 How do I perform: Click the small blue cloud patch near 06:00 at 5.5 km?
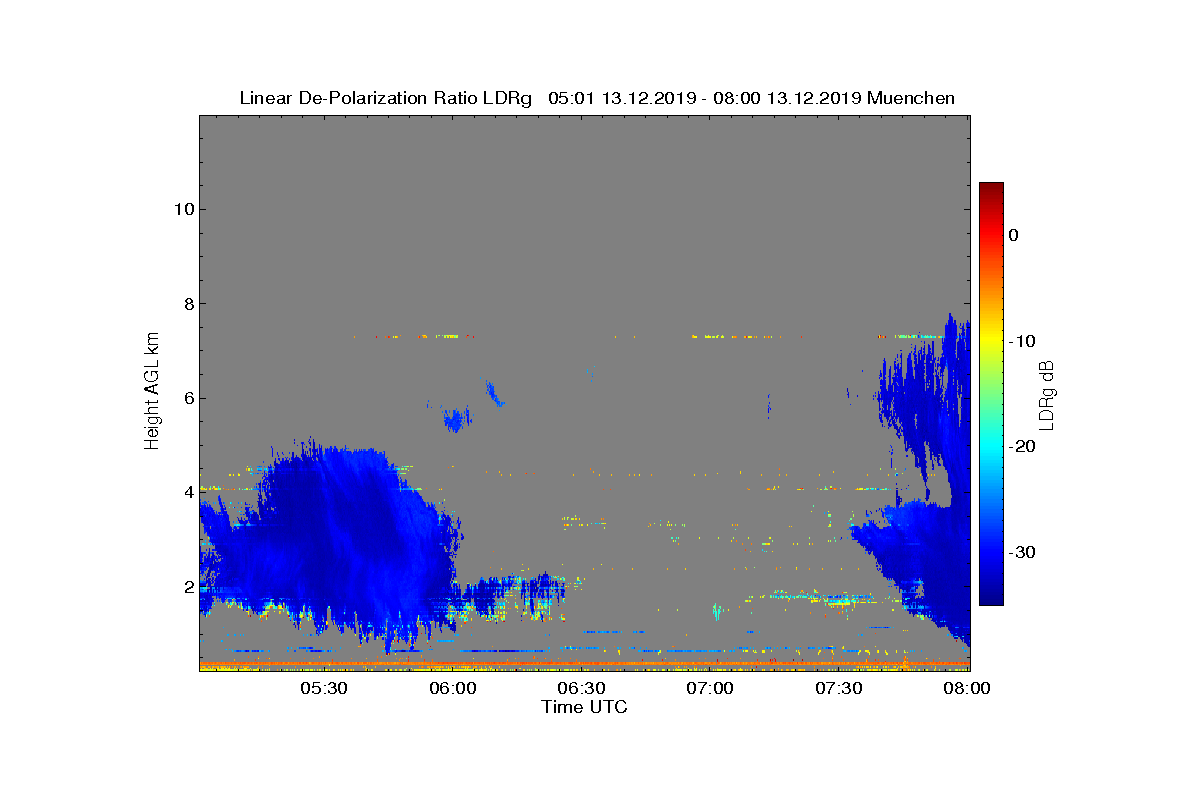pyautogui.click(x=457, y=419)
